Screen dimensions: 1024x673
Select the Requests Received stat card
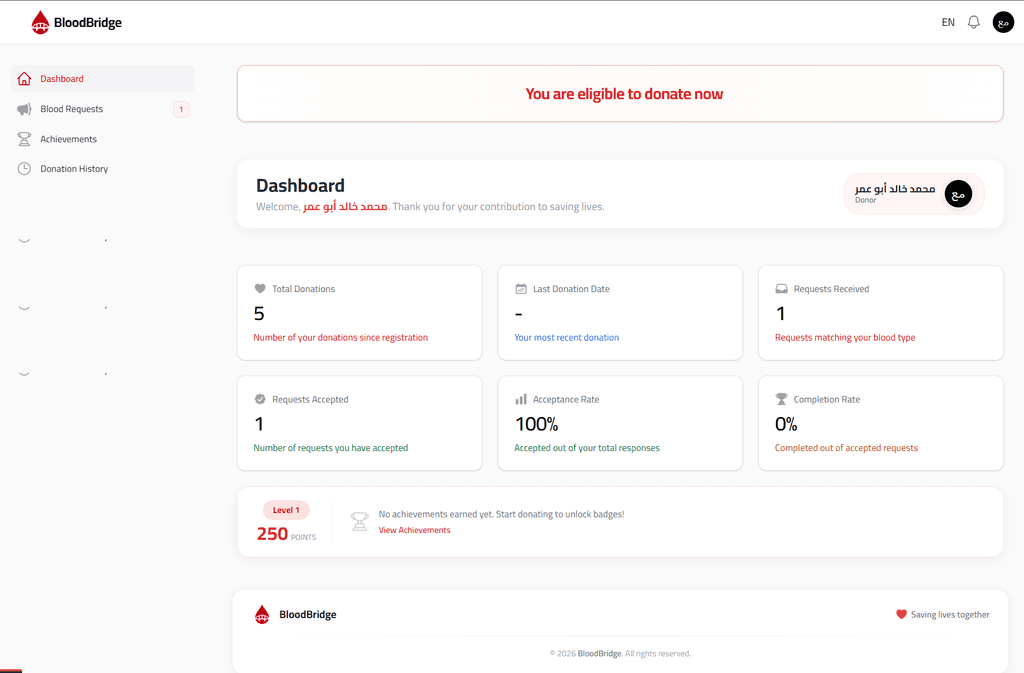pos(880,313)
